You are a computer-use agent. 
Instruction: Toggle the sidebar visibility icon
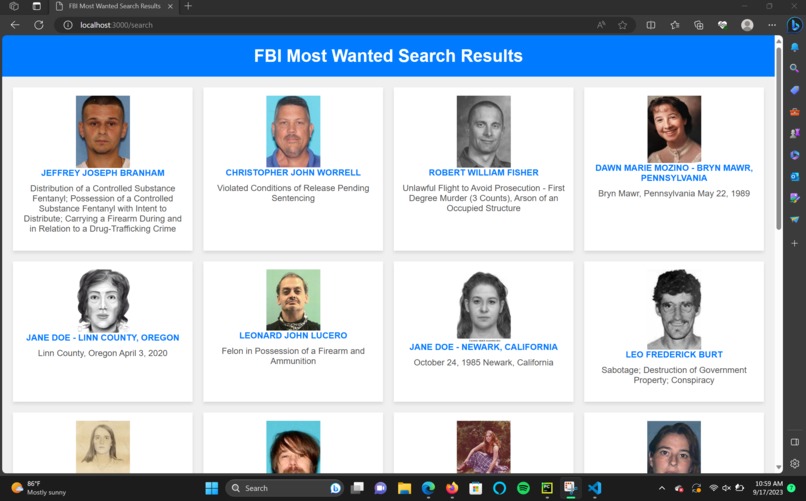coord(795,442)
